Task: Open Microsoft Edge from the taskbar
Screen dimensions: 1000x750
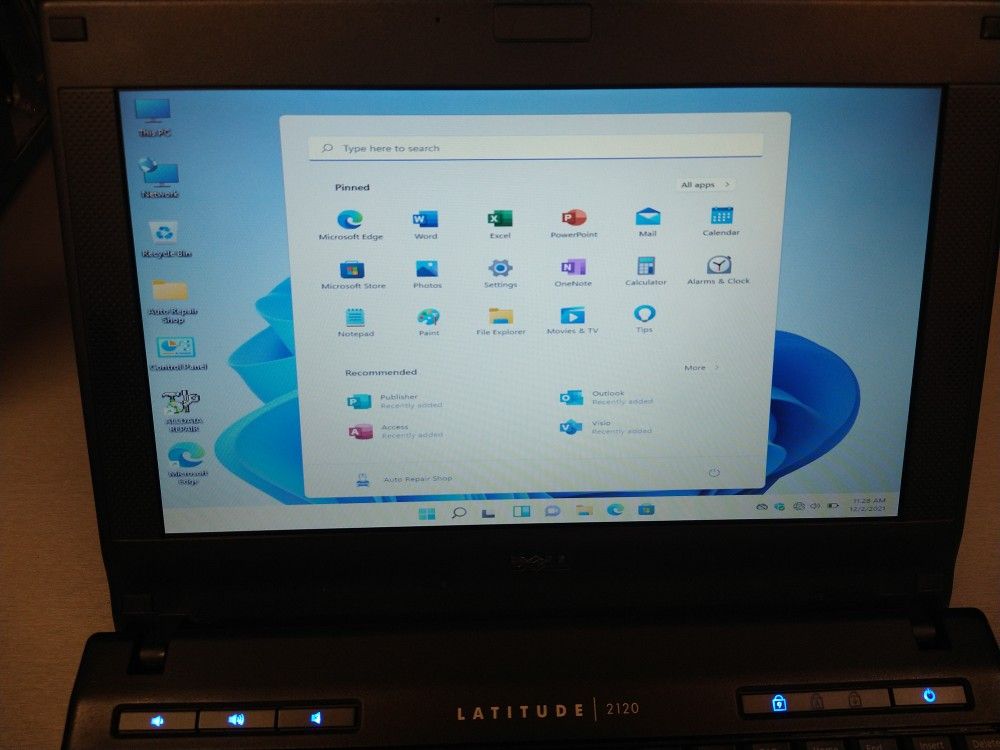Action: coord(615,509)
